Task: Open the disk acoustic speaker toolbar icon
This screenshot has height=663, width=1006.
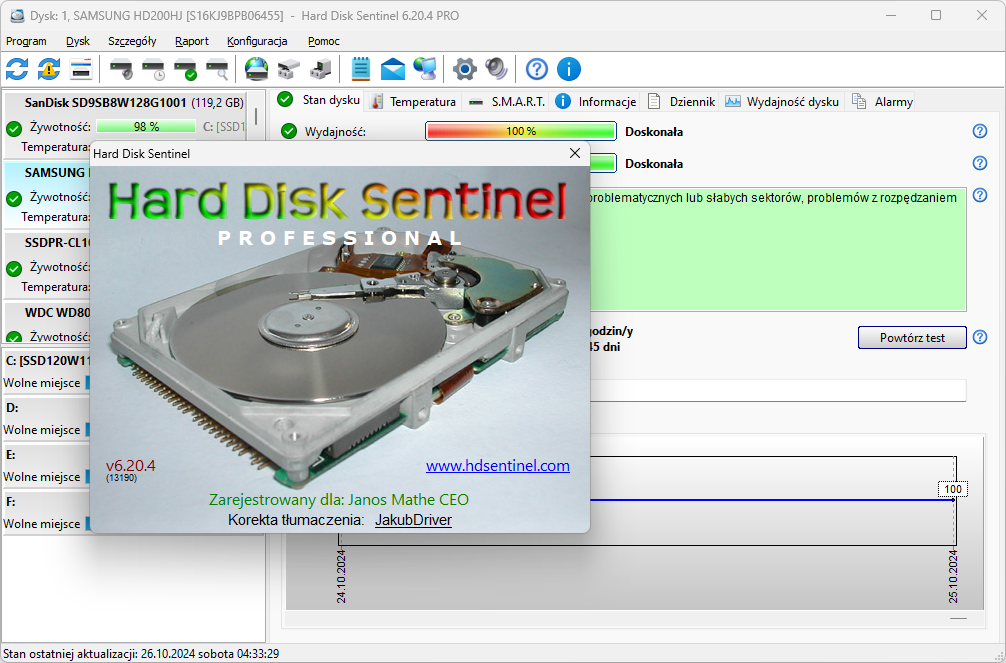Action: (x=121, y=69)
